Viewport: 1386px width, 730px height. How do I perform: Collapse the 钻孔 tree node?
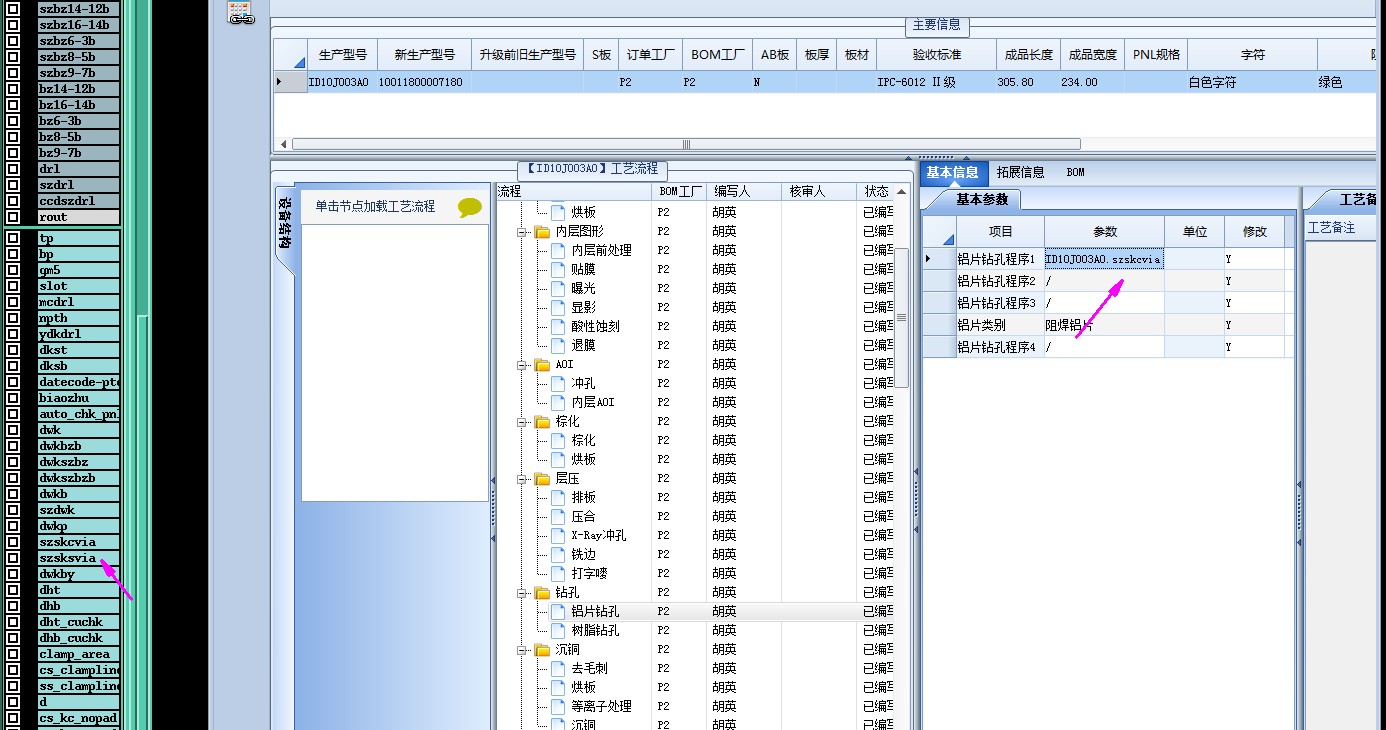tap(522, 593)
